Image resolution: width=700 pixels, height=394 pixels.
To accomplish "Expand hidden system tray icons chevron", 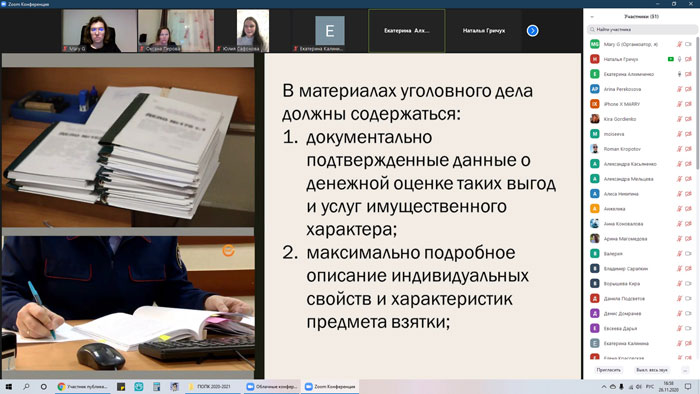I will tap(604, 387).
